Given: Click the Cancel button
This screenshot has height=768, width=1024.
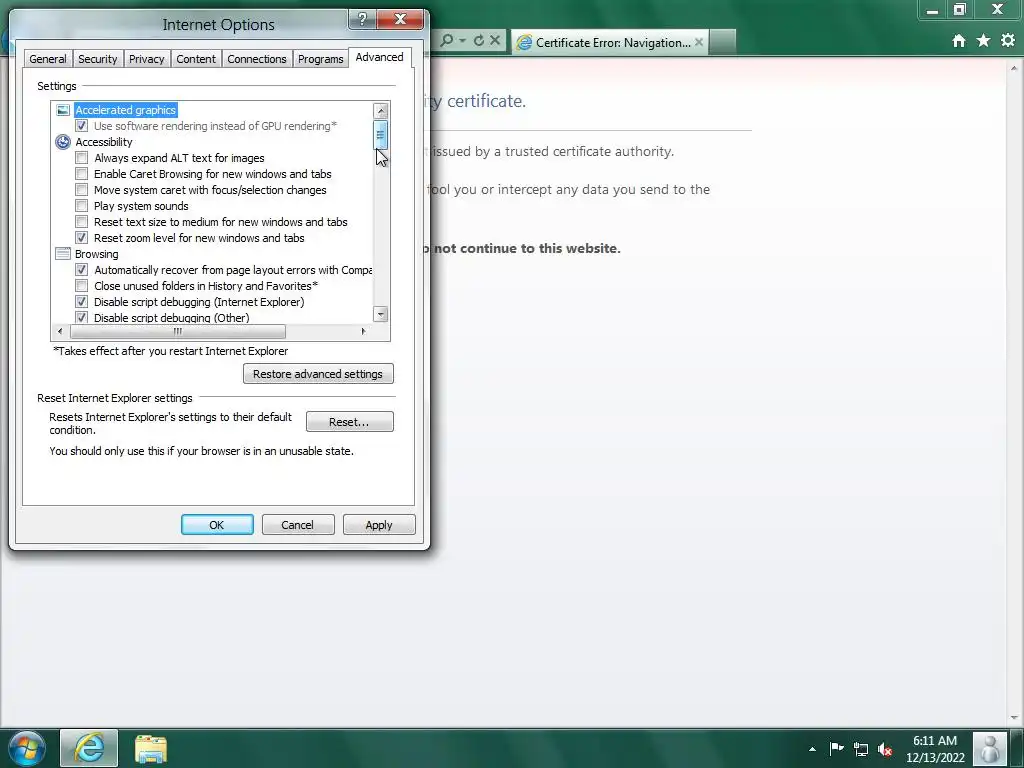Looking at the screenshot, I should click(298, 525).
